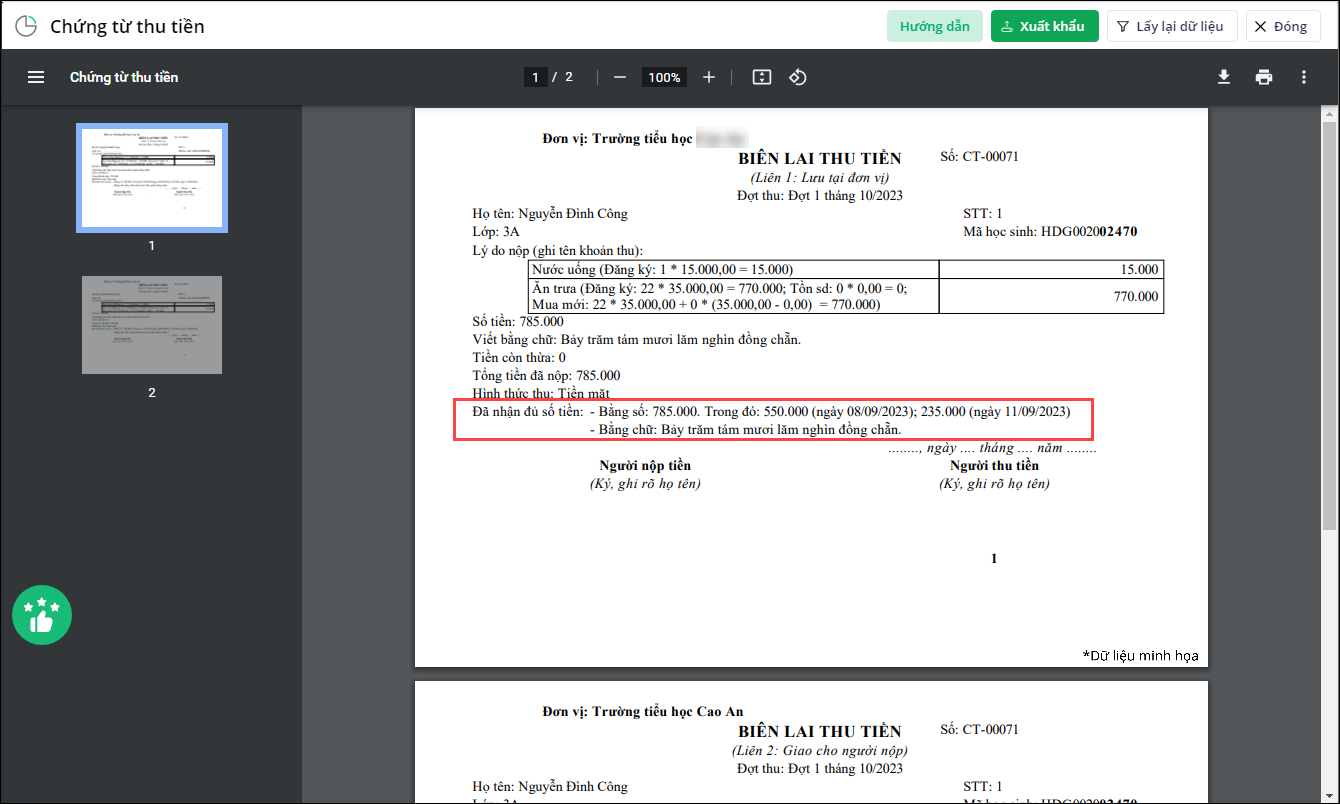The image size is (1340, 804).
Task: Download the PDF receipt
Action: [x=1224, y=77]
